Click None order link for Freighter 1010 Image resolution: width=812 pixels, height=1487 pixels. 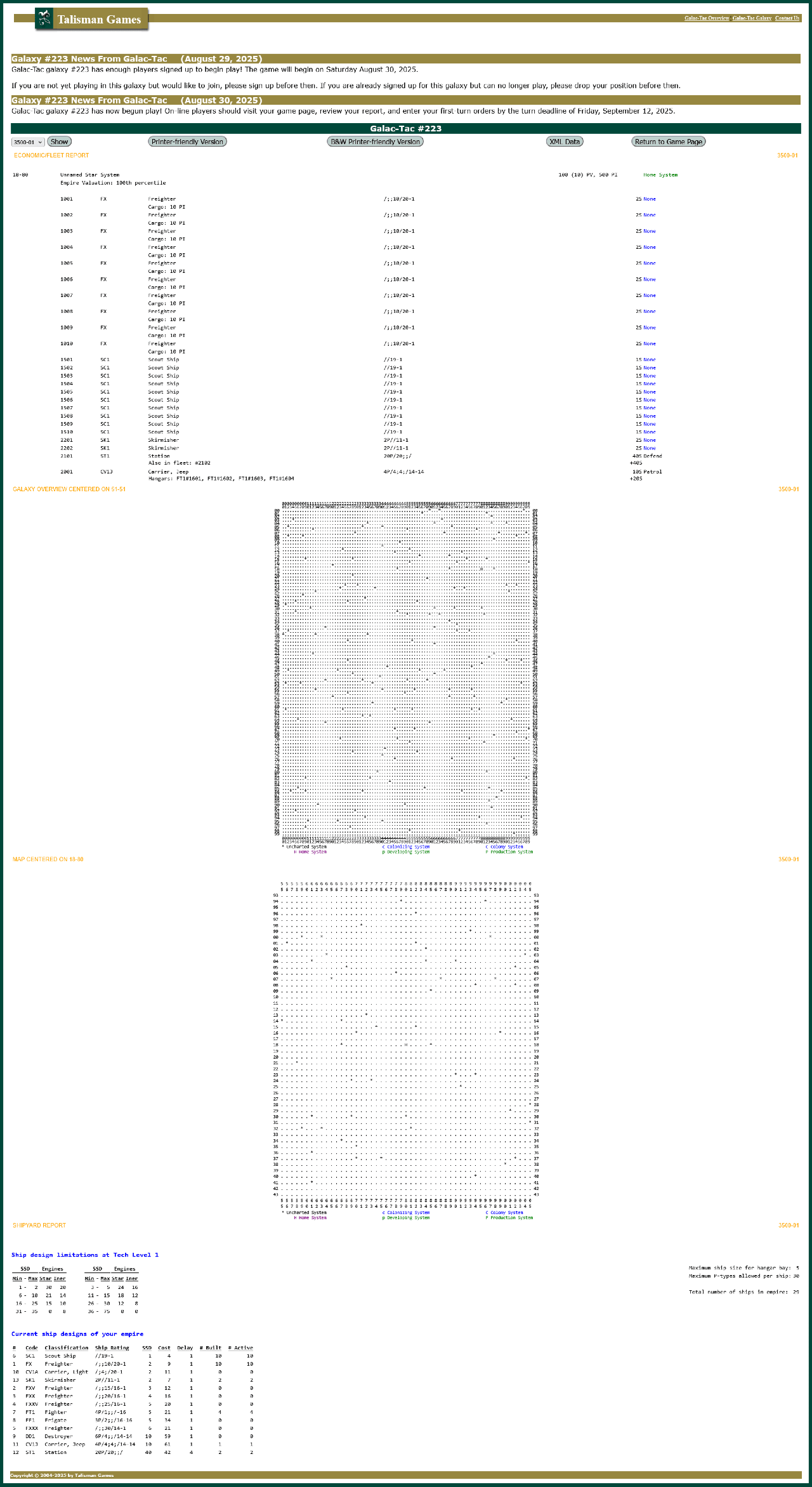pos(650,344)
